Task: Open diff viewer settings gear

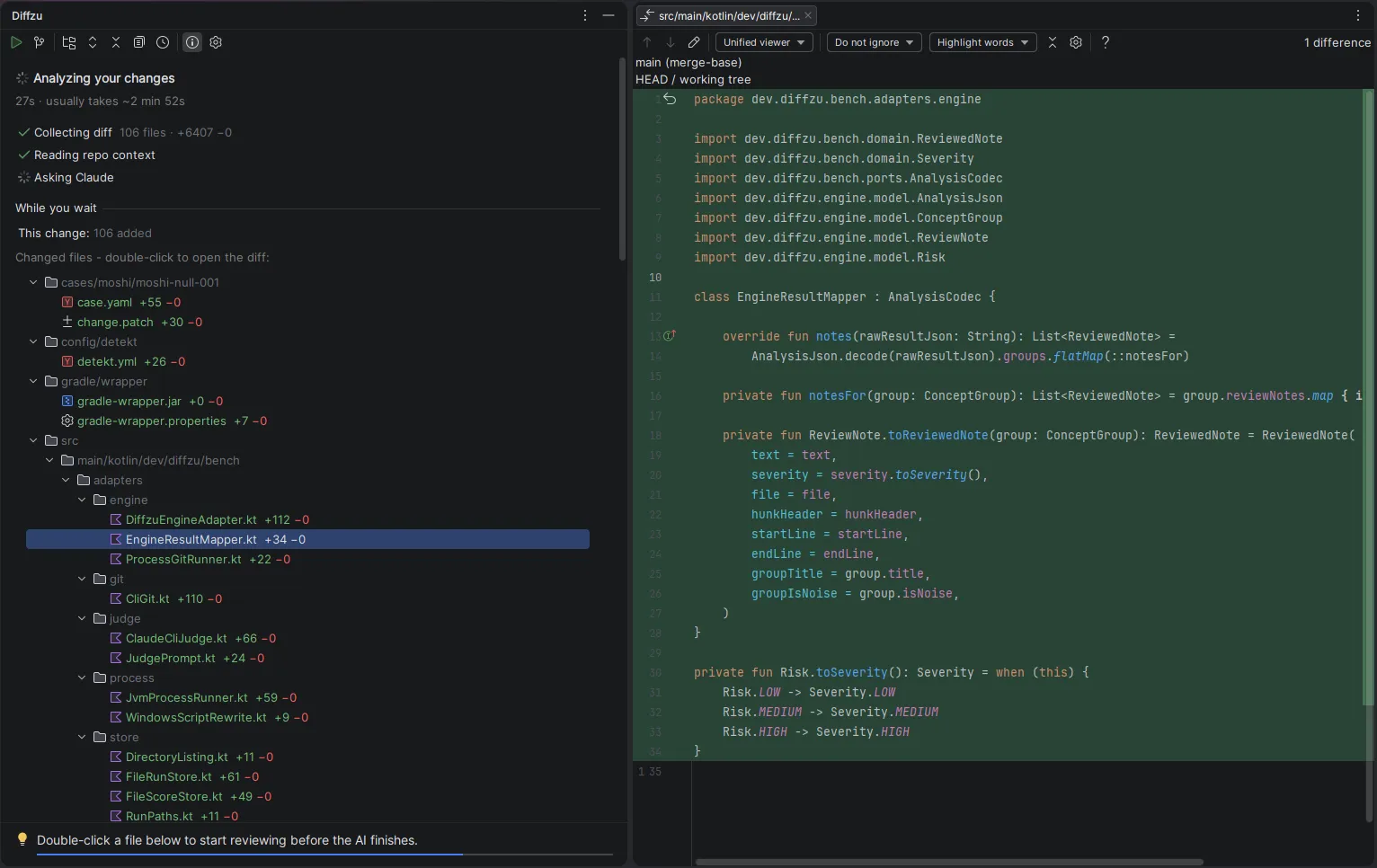Action: point(1076,42)
